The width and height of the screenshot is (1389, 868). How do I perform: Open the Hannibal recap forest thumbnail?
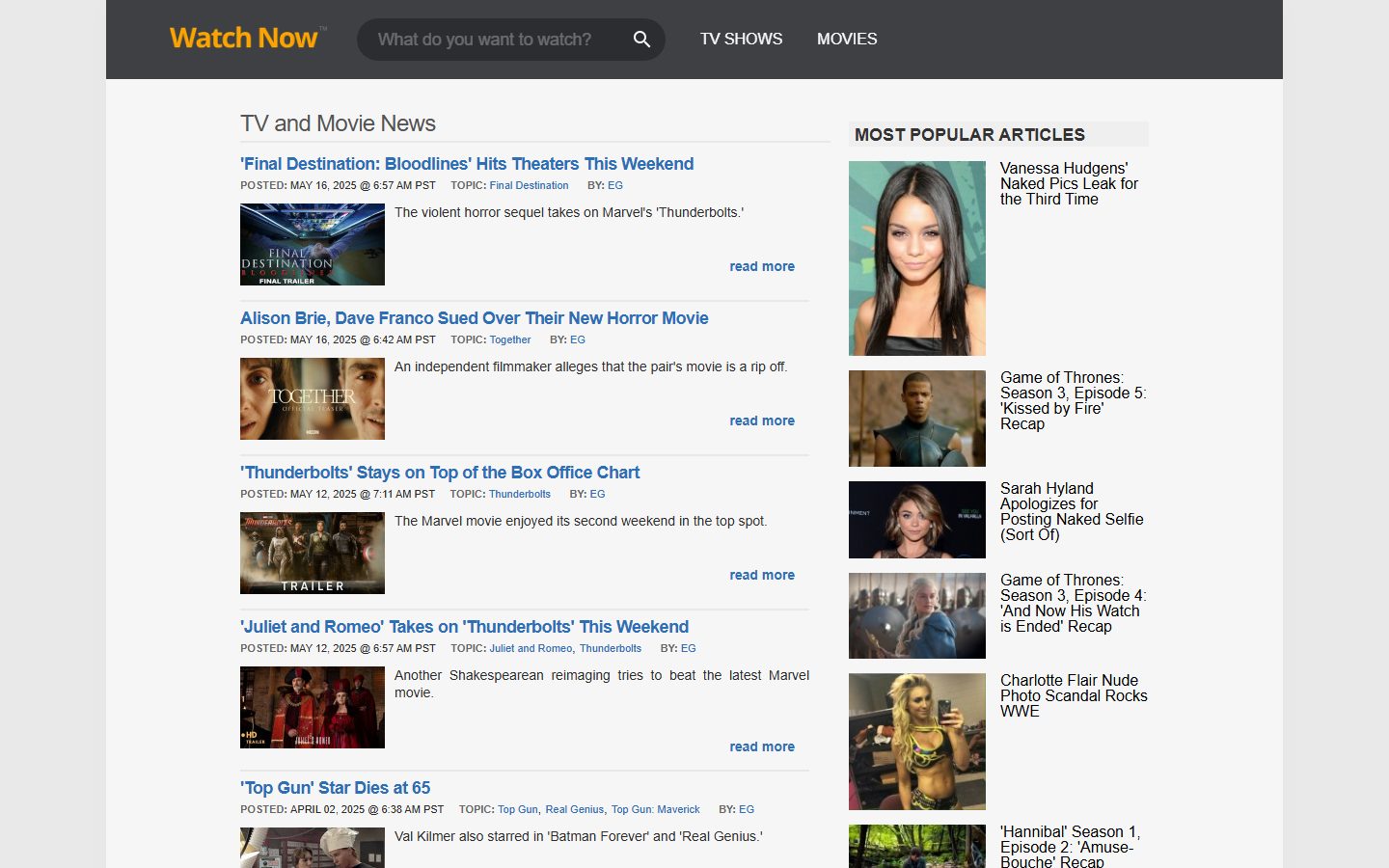point(917,846)
